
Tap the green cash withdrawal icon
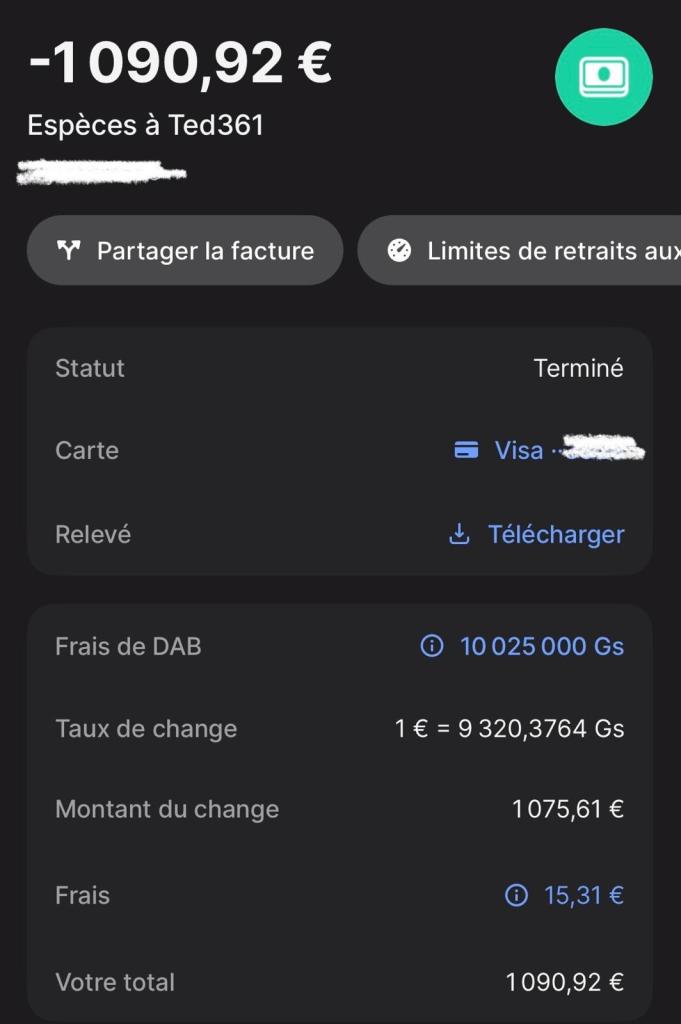603,77
